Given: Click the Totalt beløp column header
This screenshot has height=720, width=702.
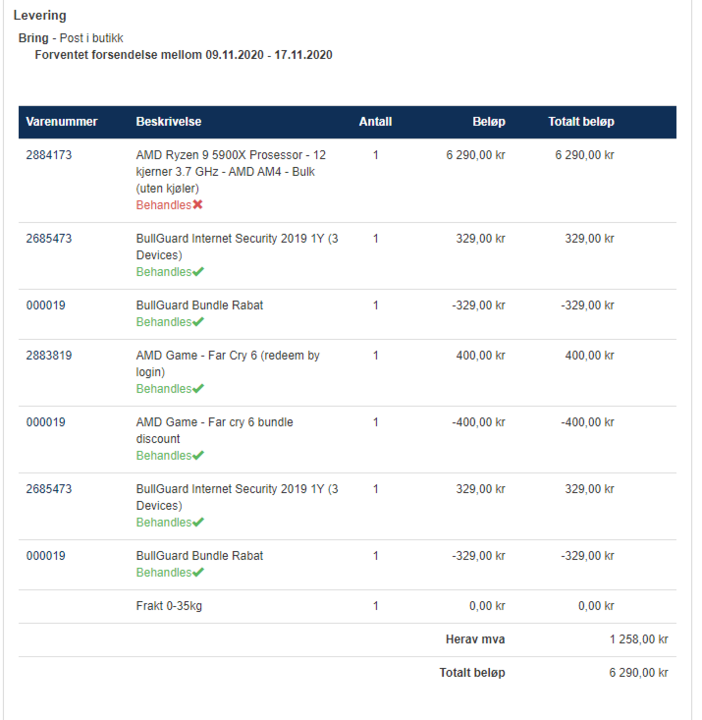Looking at the screenshot, I should (x=581, y=122).
